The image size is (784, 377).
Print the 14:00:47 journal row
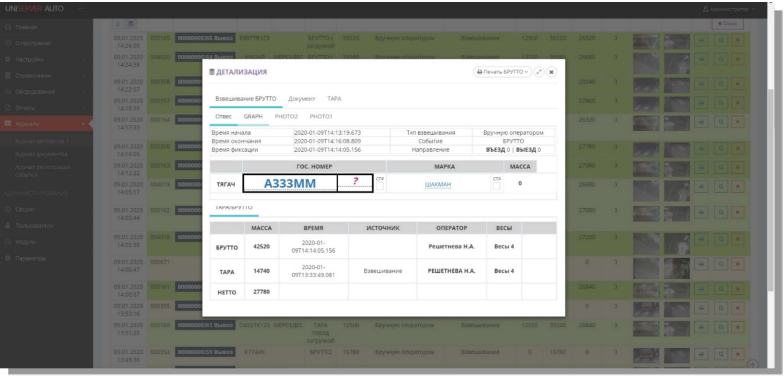[701, 265]
